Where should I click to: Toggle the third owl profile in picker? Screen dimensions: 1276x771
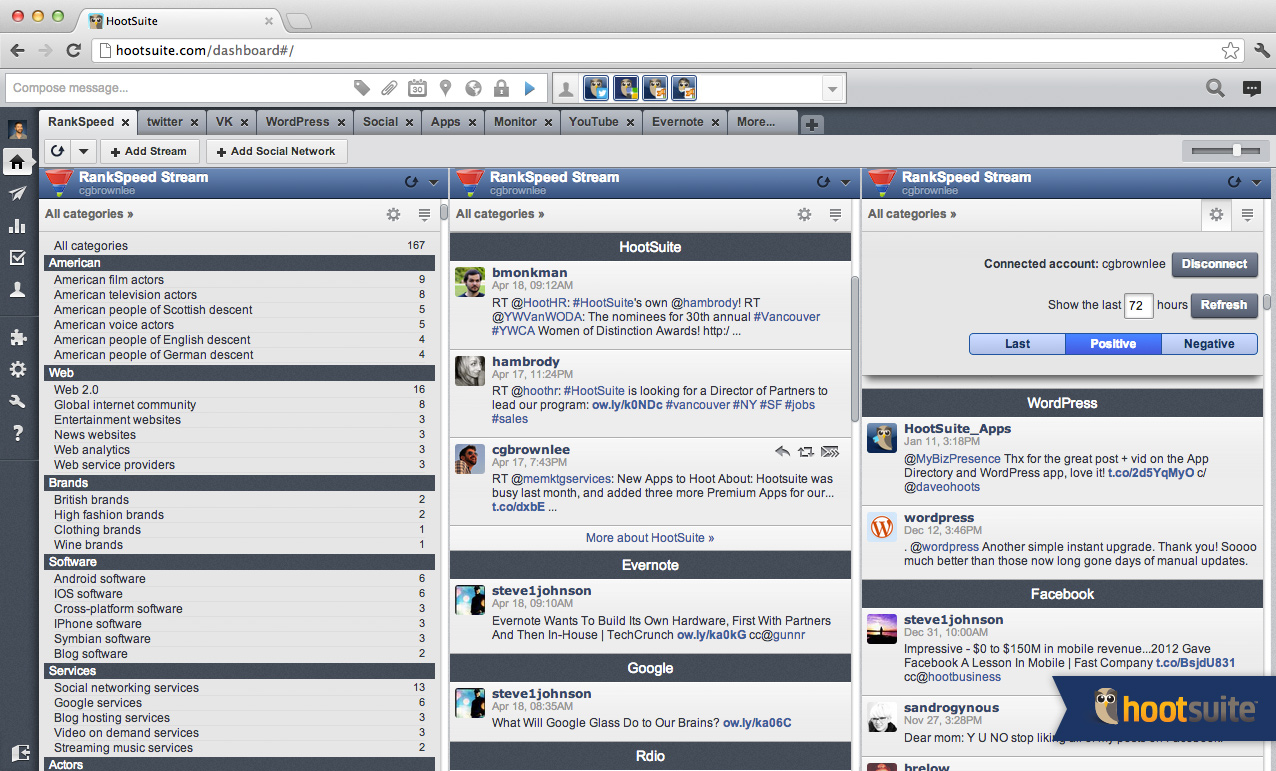point(655,88)
